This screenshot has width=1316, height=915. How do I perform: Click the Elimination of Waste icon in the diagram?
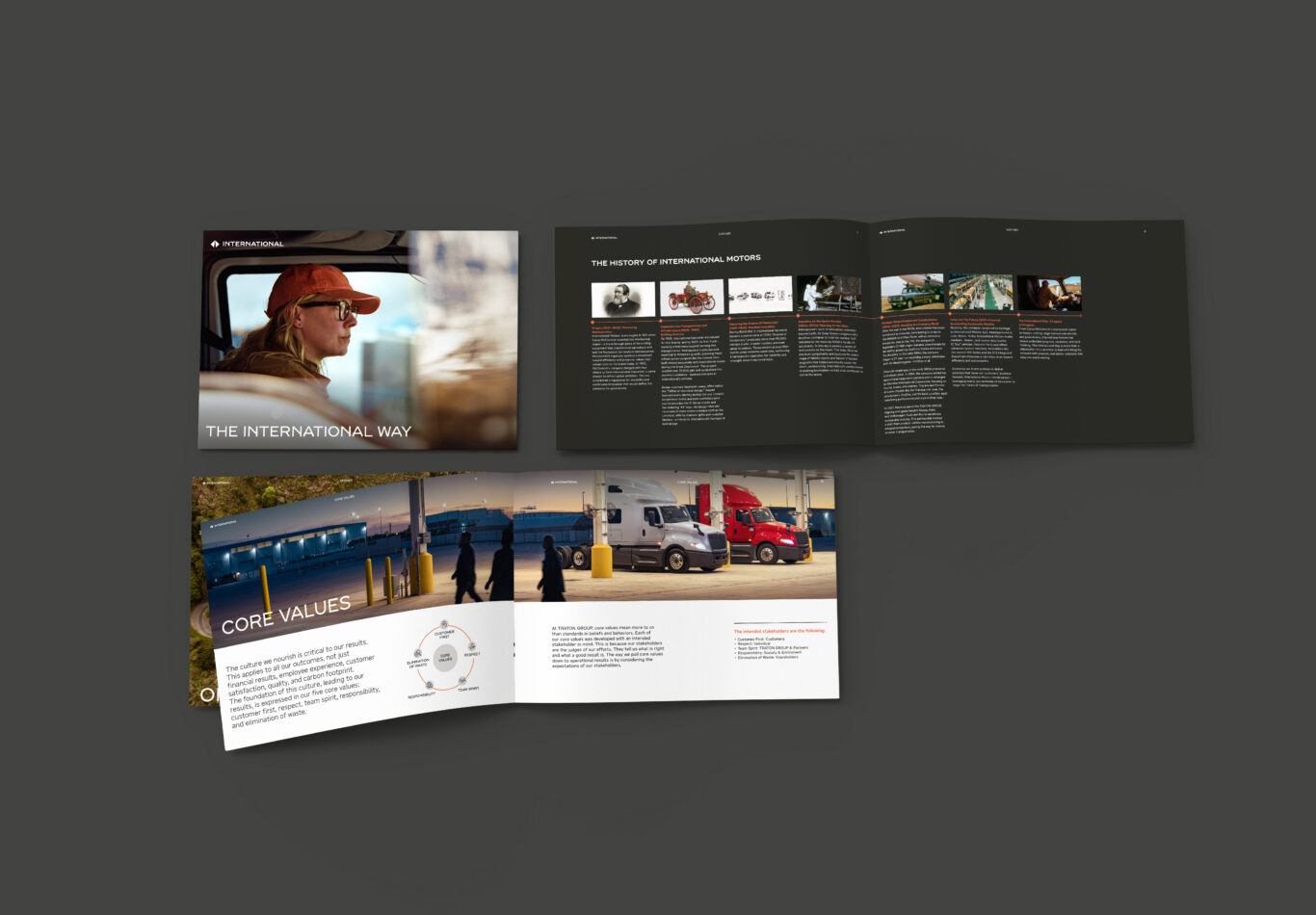coord(418,653)
